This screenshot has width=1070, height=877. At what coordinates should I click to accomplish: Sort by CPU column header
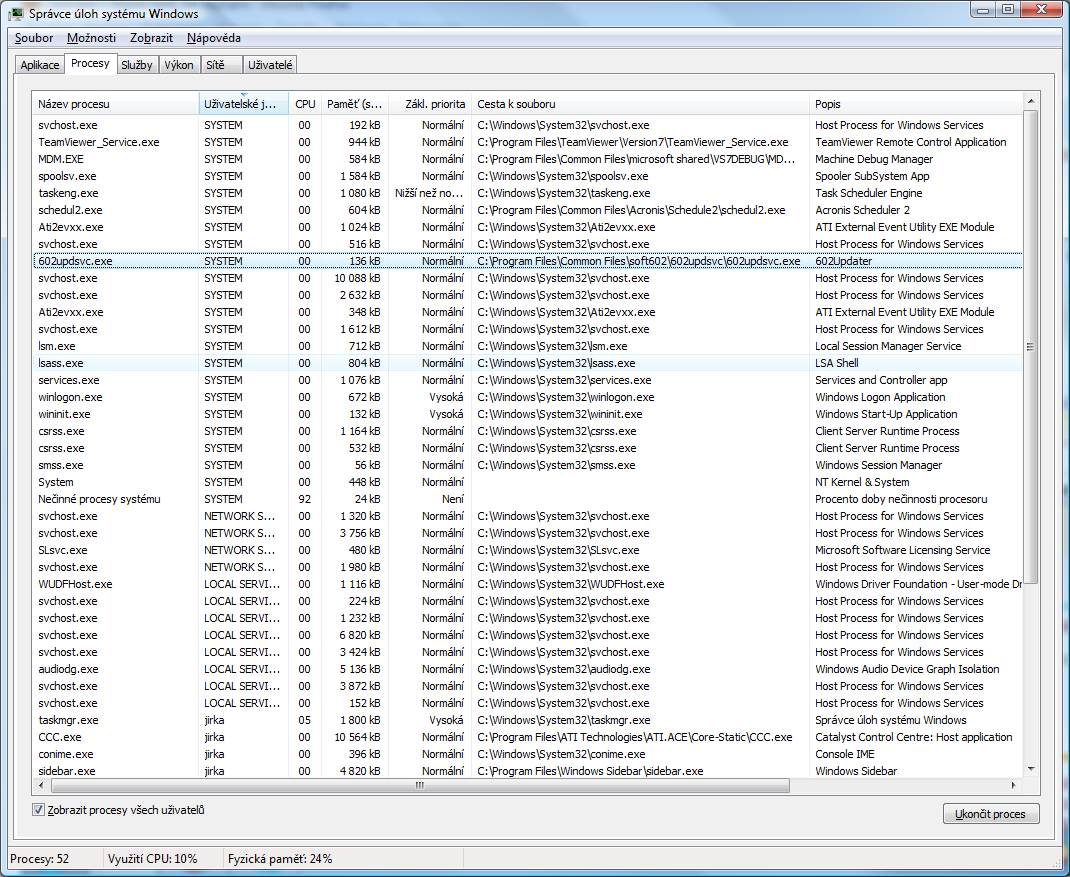[305, 104]
